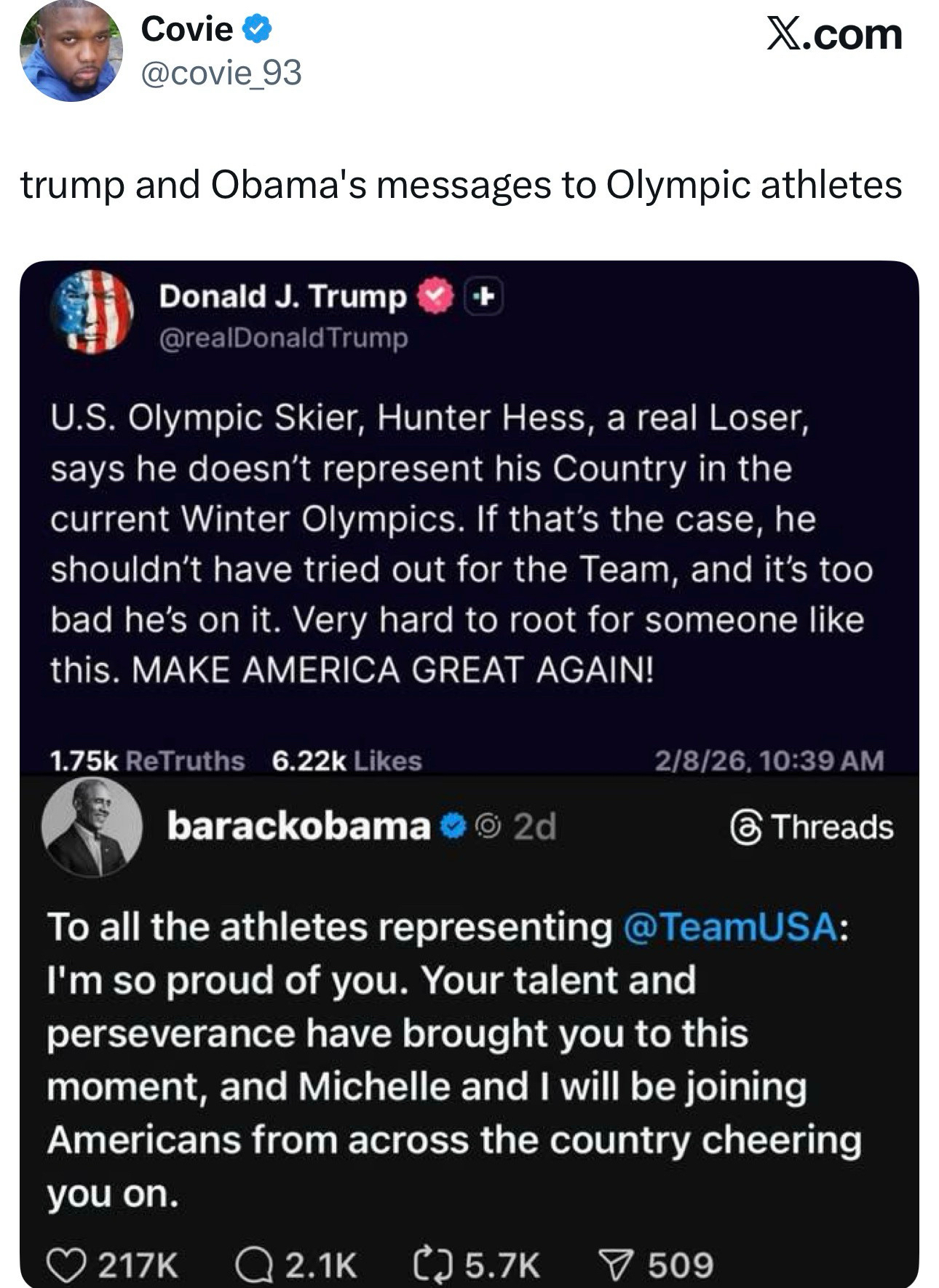Click the @TeamUSA mention link
939x1288 pixels.
[x=730, y=927]
